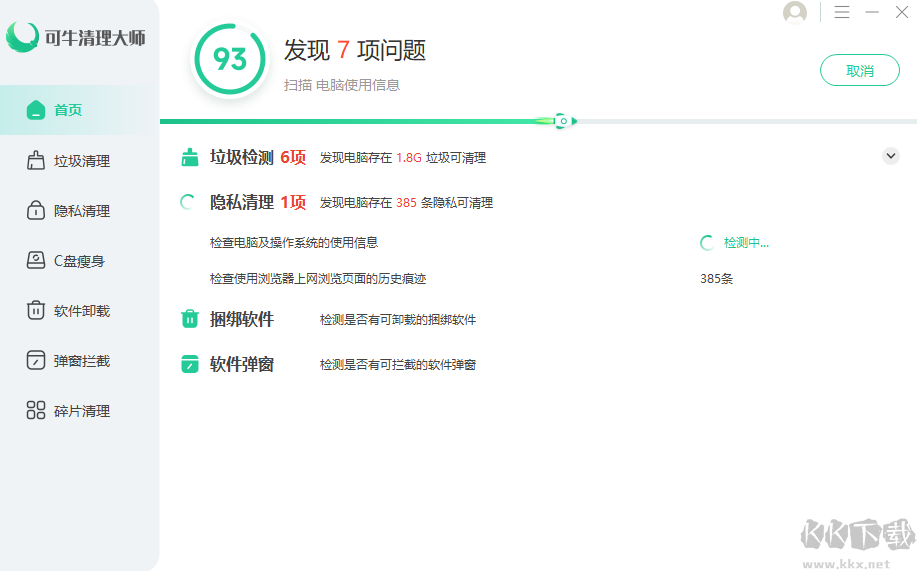Open 碎片清理 section

pos(80,411)
